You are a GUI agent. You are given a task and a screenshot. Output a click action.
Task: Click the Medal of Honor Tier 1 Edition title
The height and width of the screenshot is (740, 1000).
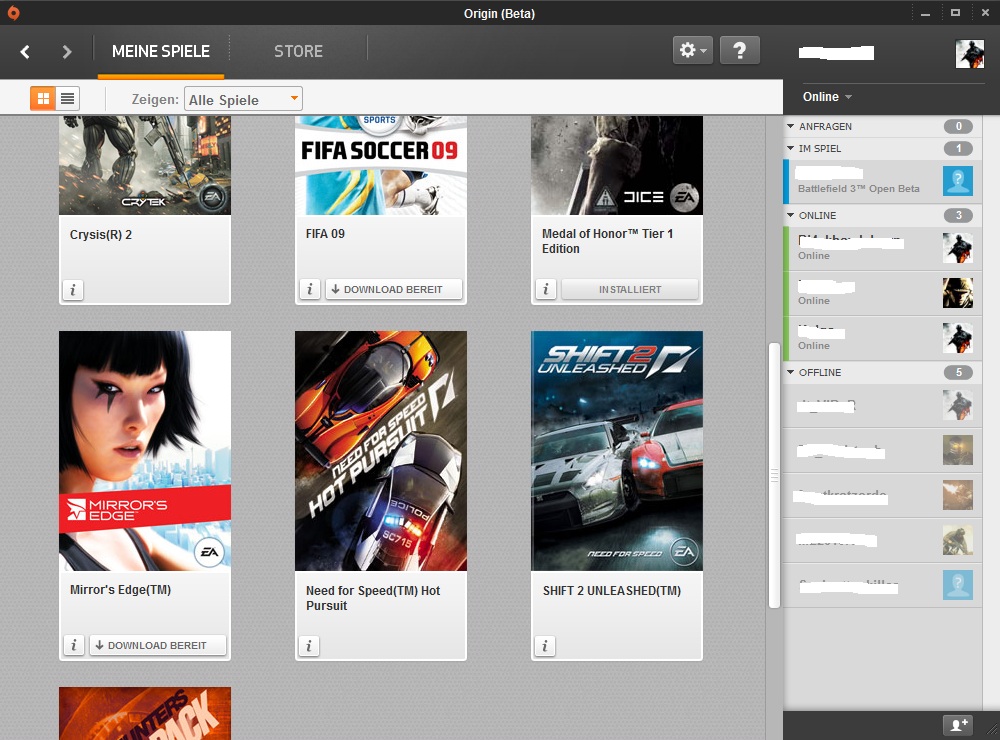(608, 241)
